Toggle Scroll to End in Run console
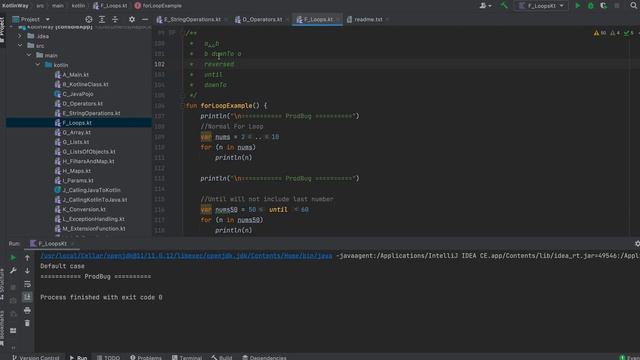 coord(27,297)
